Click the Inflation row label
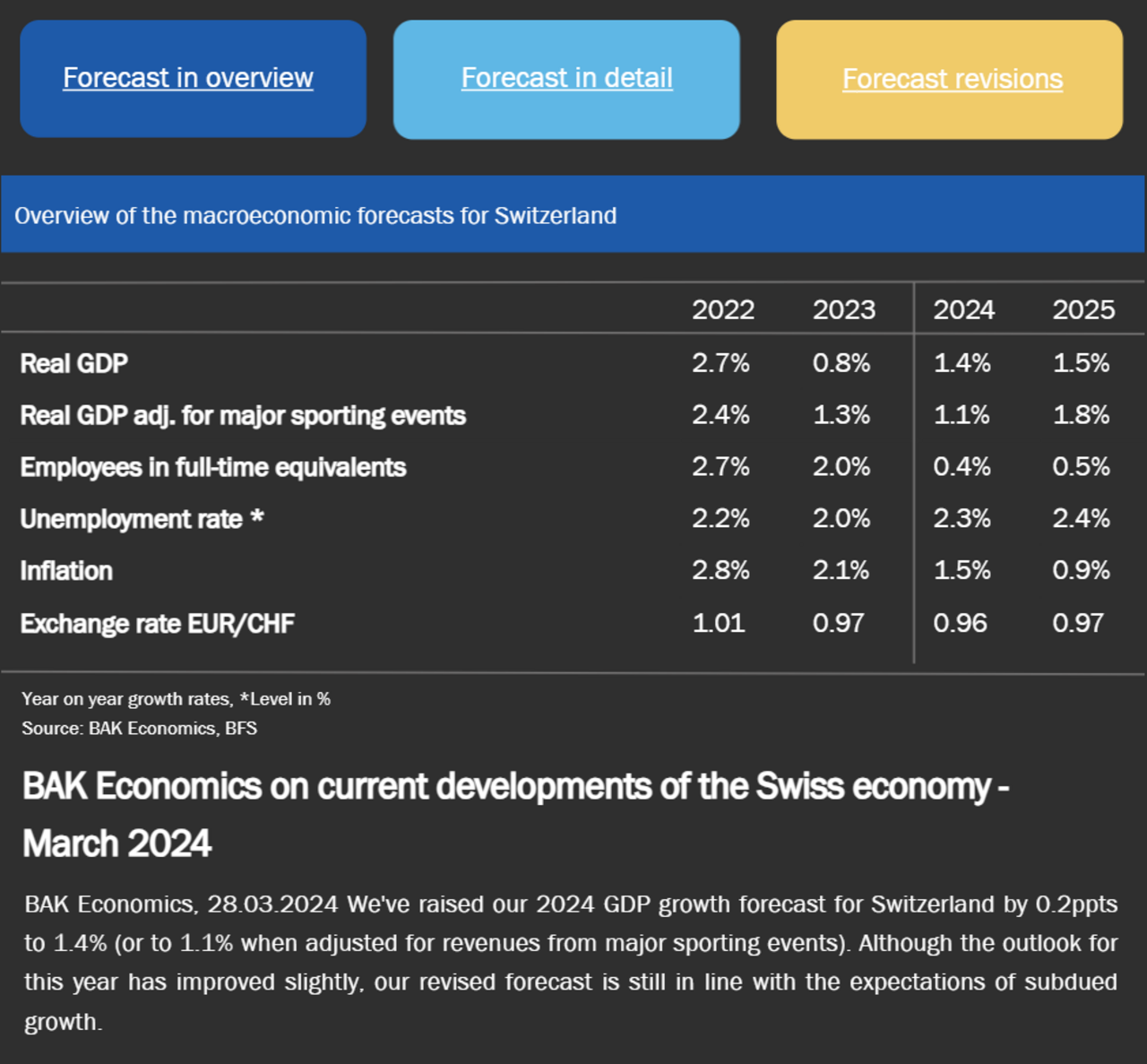The width and height of the screenshot is (1147, 1064). [x=66, y=571]
